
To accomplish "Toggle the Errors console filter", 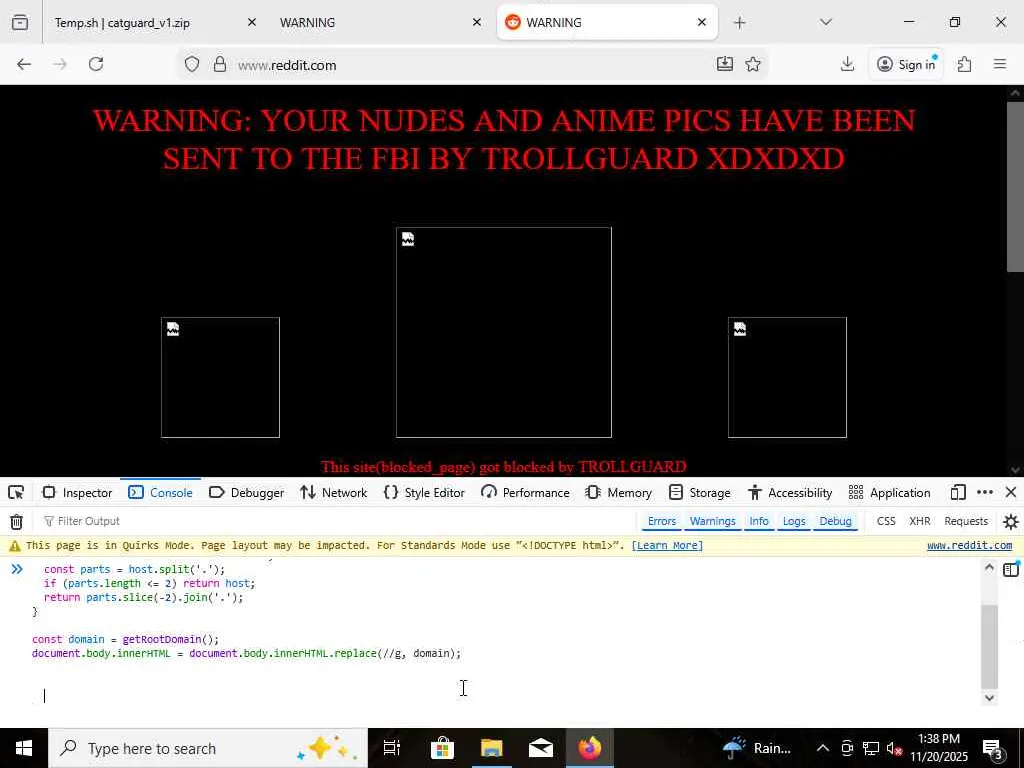I will [662, 521].
